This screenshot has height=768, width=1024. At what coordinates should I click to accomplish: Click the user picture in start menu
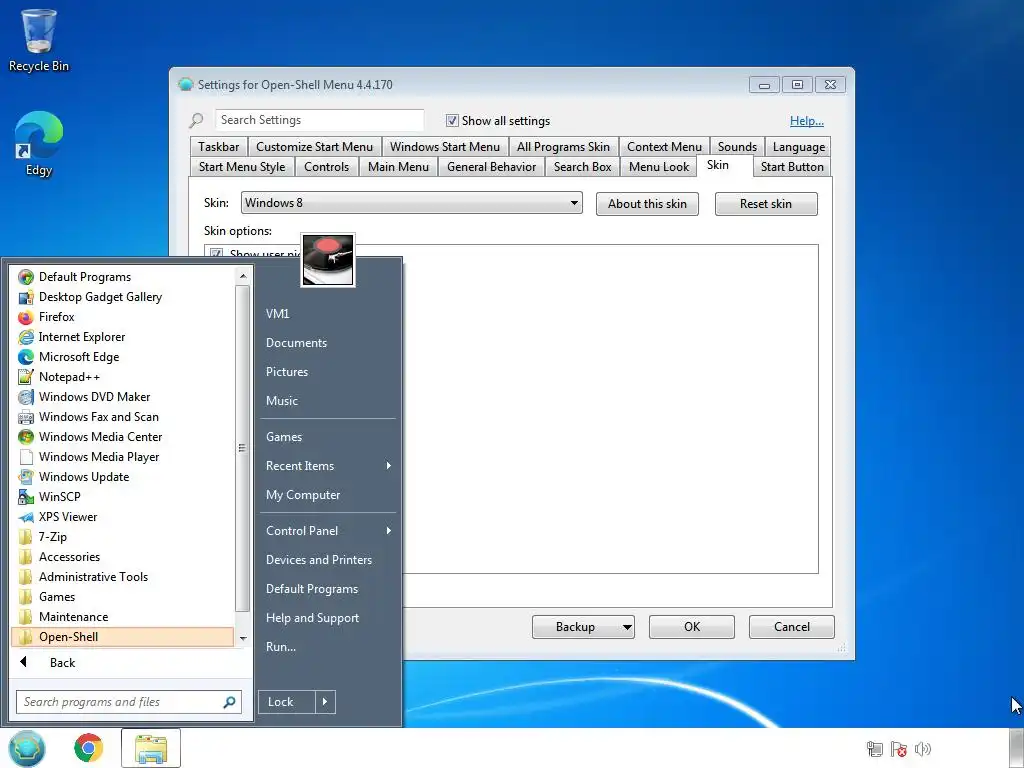coord(328,259)
